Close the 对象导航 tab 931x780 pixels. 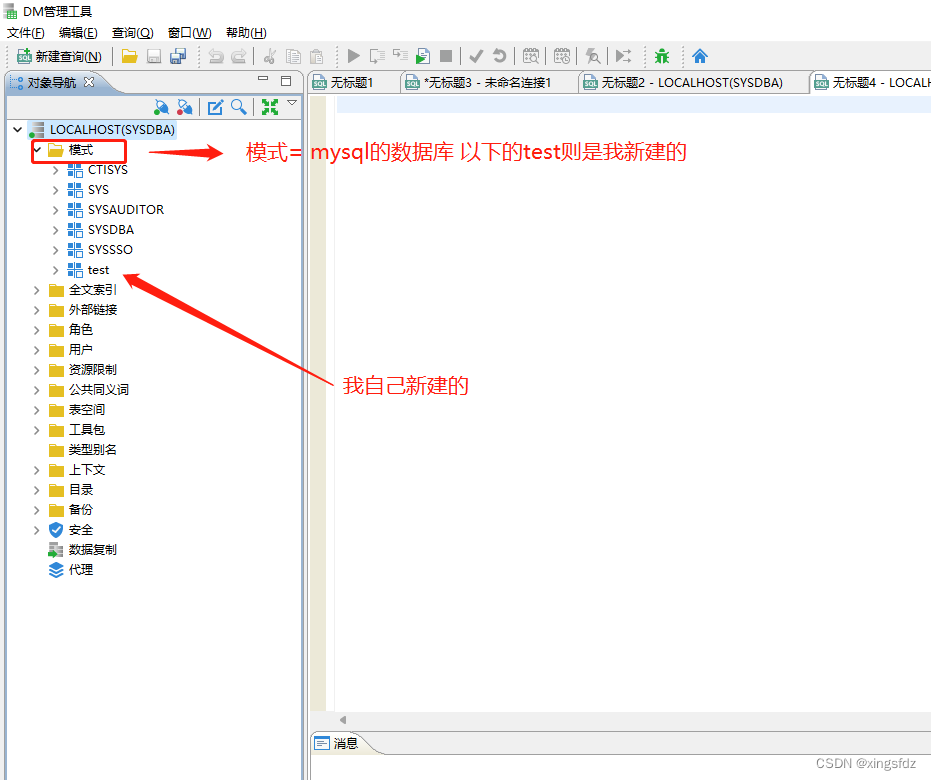pos(89,82)
